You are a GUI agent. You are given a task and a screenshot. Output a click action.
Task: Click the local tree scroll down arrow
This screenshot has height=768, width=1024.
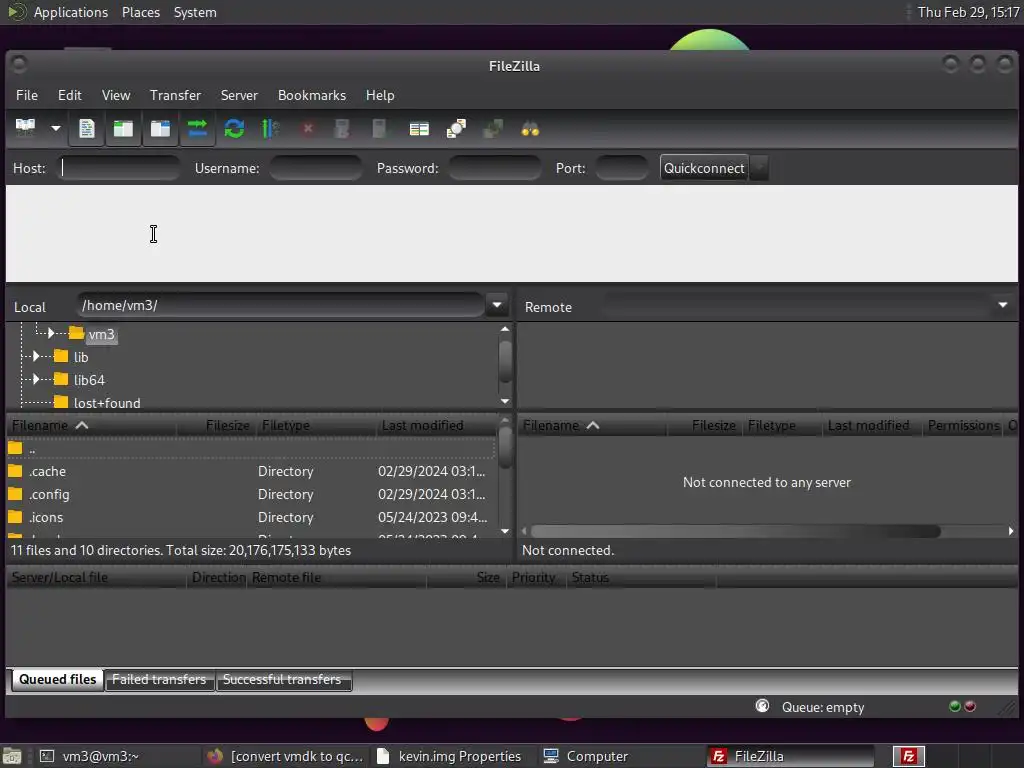(x=505, y=401)
